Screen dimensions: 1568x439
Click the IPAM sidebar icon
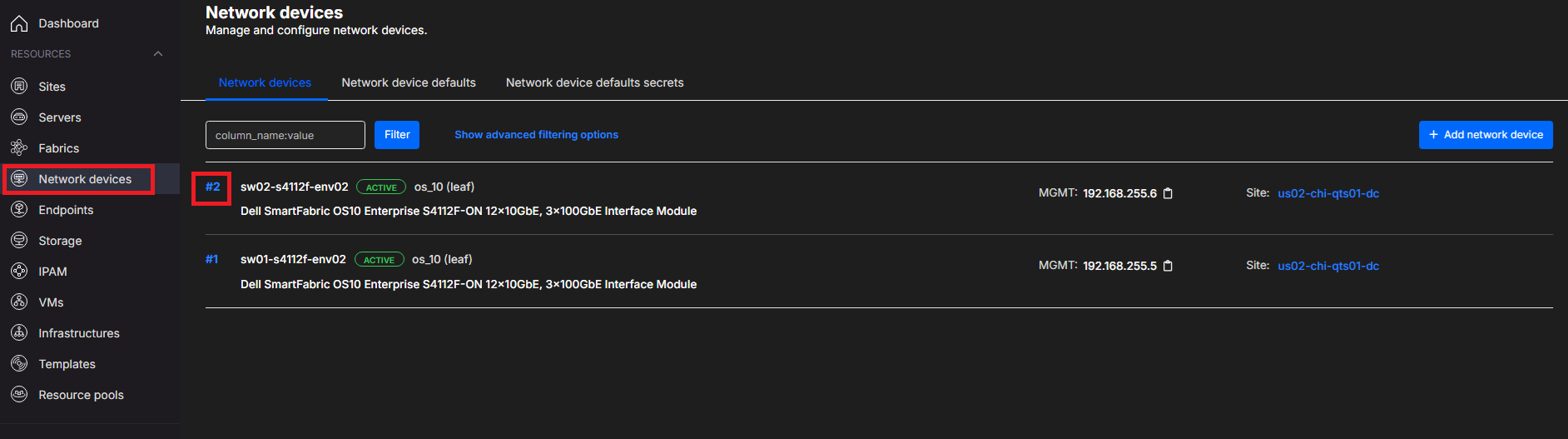pyautogui.click(x=19, y=272)
